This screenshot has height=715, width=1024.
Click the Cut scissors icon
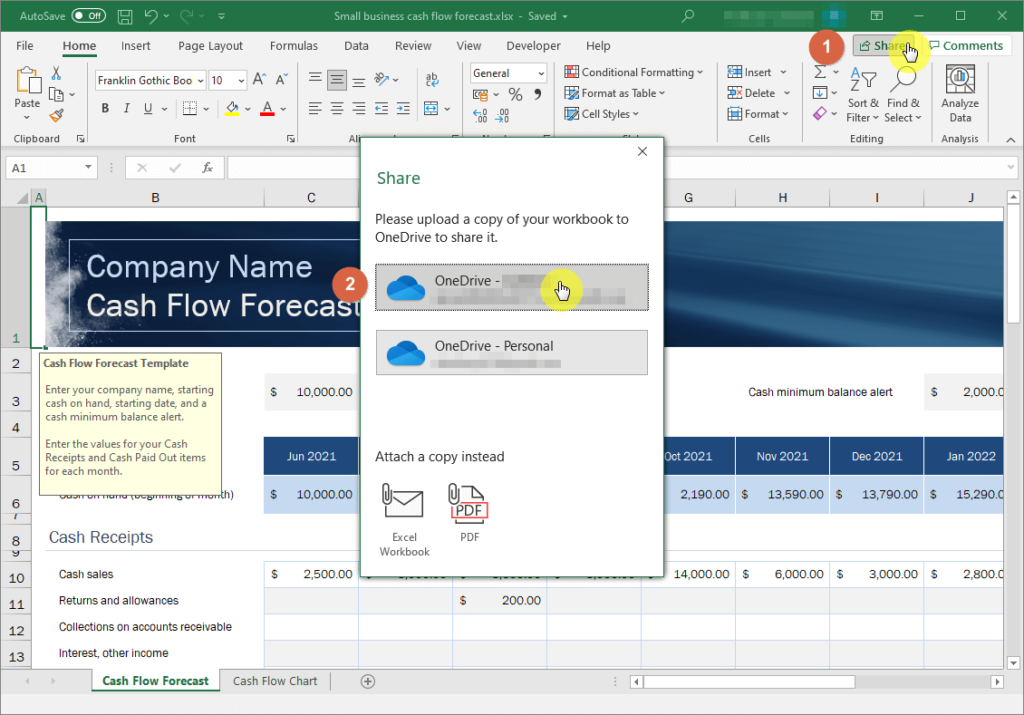pyautogui.click(x=56, y=72)
